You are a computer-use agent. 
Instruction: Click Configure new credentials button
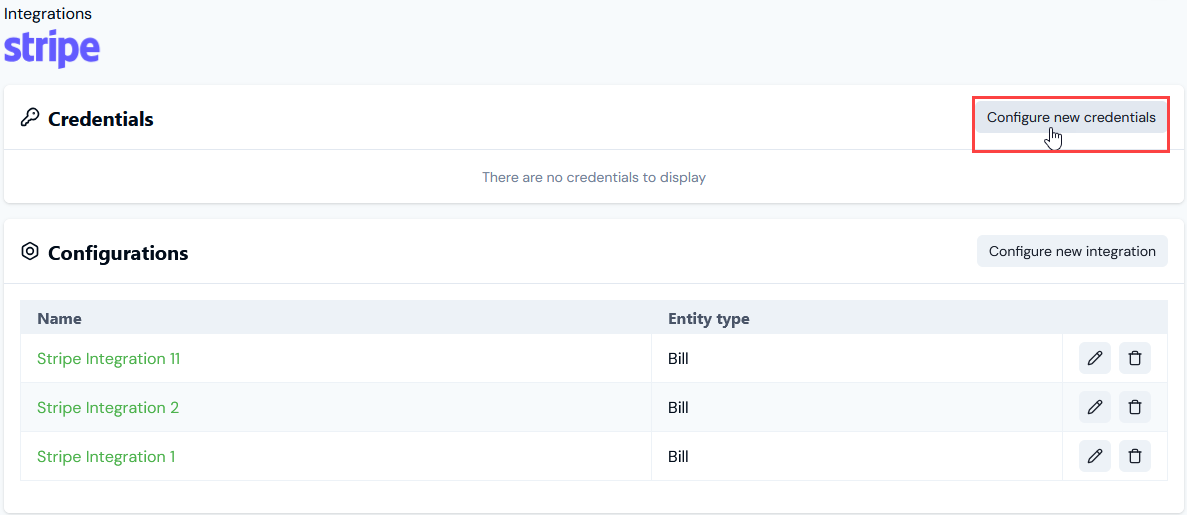pyautogui.click(x=1071, y=117)
